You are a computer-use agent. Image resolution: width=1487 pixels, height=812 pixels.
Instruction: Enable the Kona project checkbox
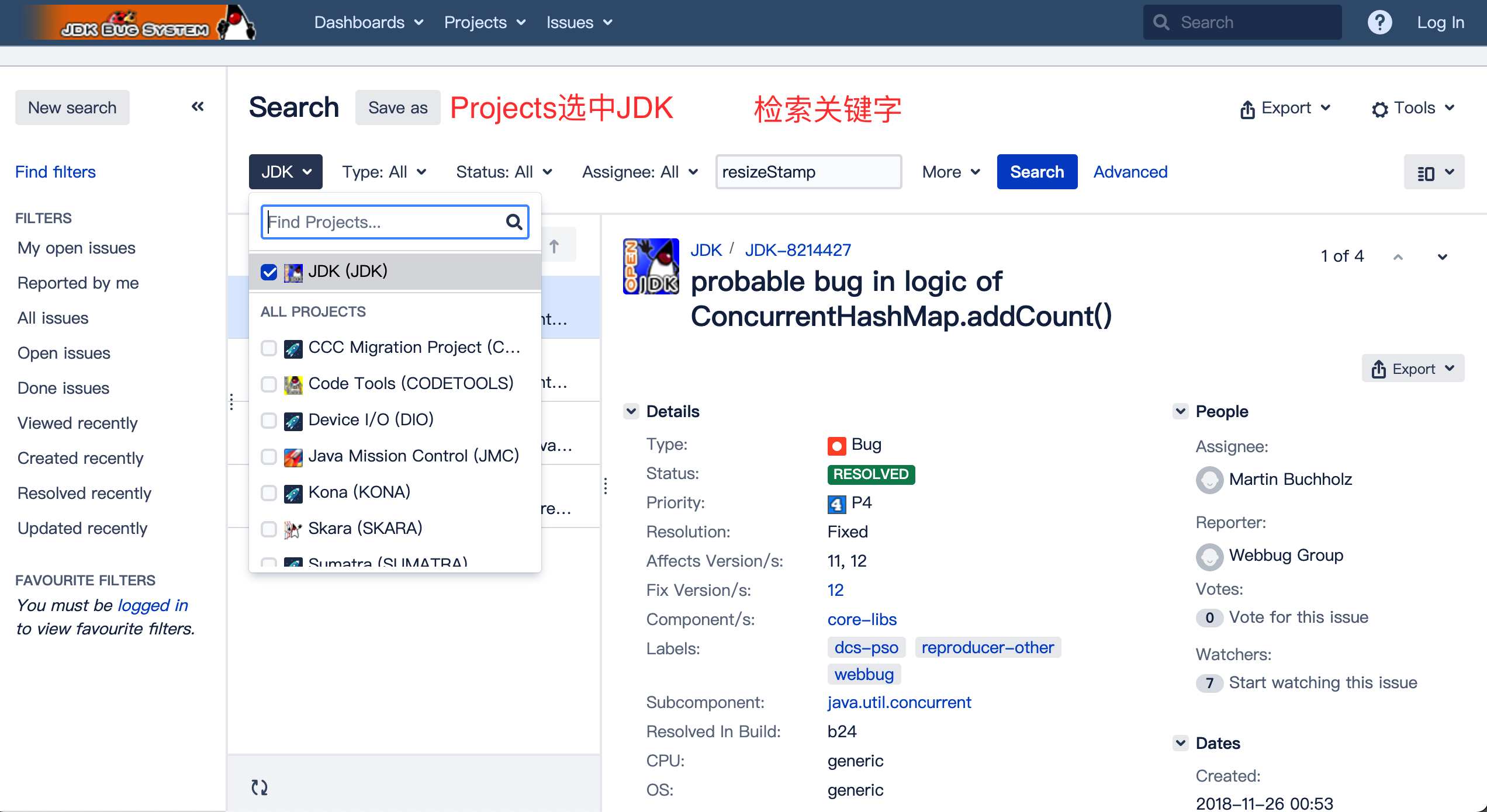[x=268, y=492]
